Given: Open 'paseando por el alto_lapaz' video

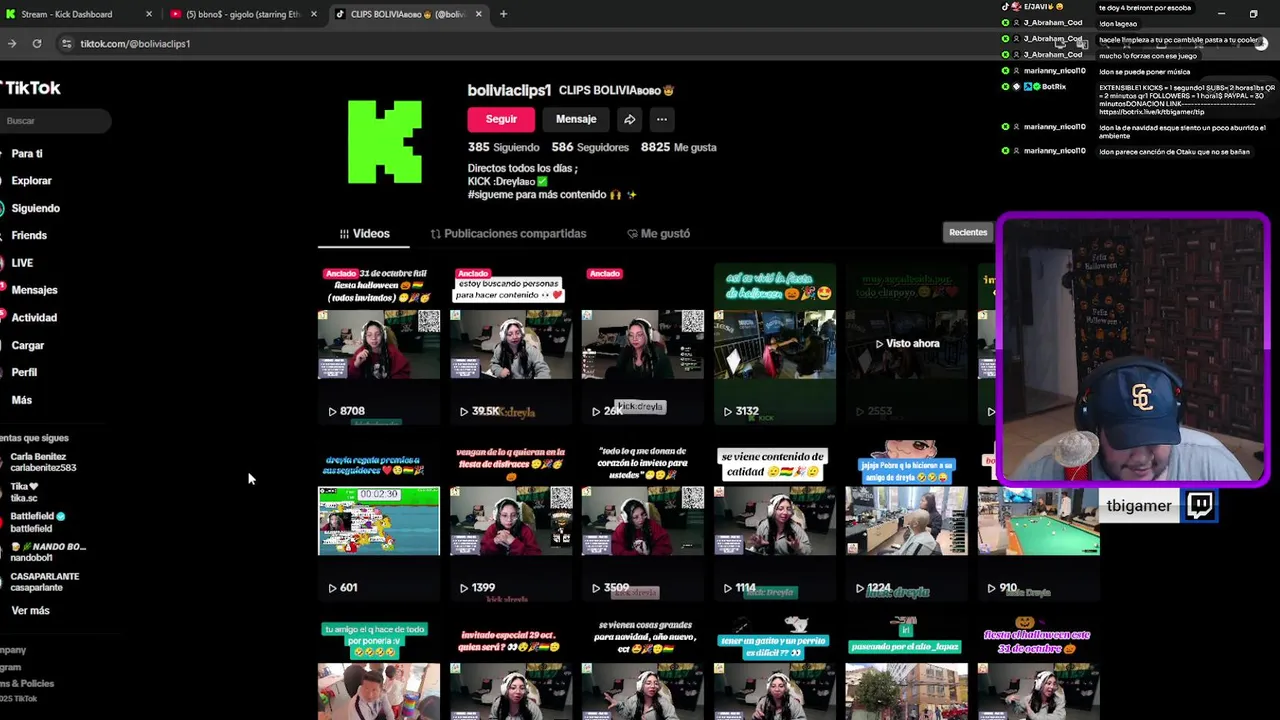Looking at the screenshot, I should click(x=906, y=669).
